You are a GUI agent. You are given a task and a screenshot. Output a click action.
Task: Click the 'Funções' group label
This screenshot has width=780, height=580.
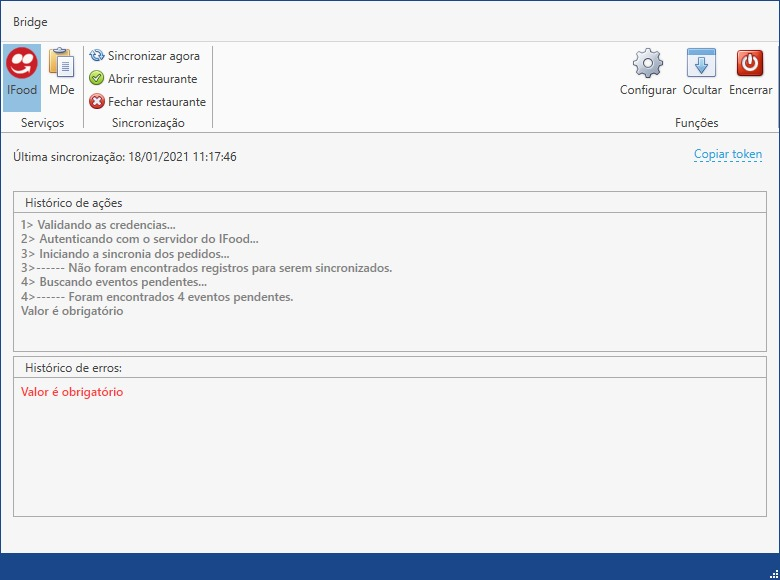pos(696,123)
